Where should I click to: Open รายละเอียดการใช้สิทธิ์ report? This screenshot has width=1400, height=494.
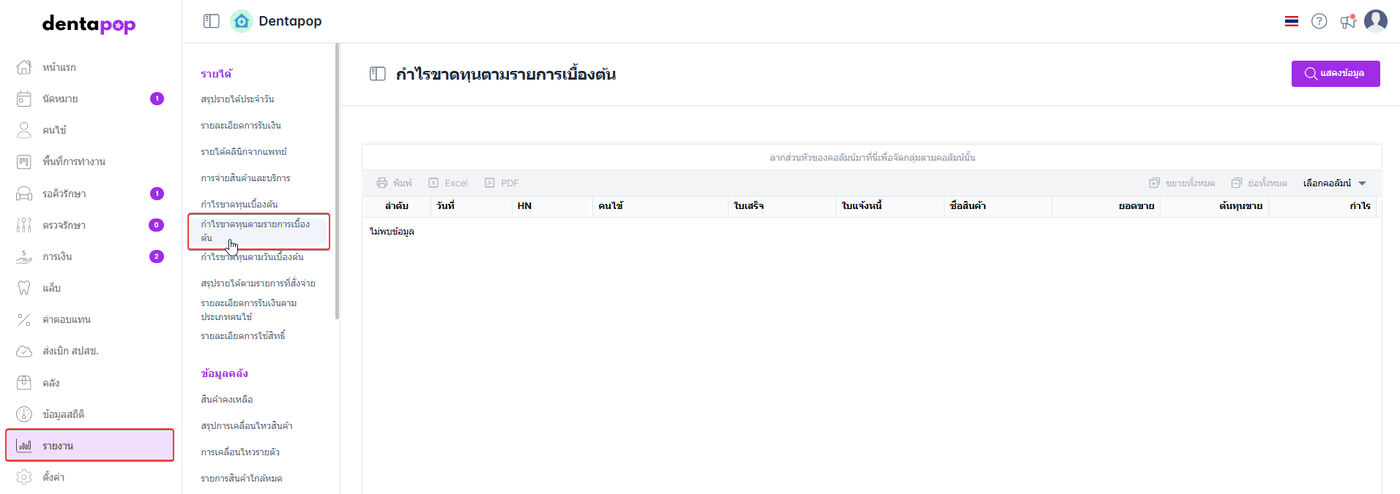(x=243, y=336)
